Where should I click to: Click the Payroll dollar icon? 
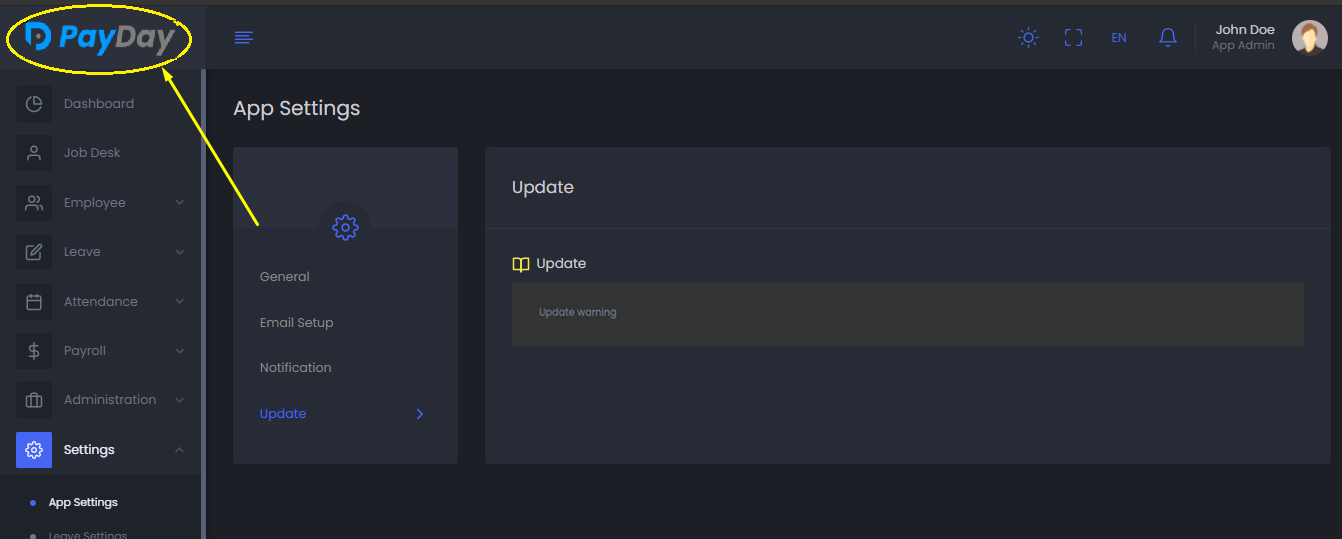[34, 351]
